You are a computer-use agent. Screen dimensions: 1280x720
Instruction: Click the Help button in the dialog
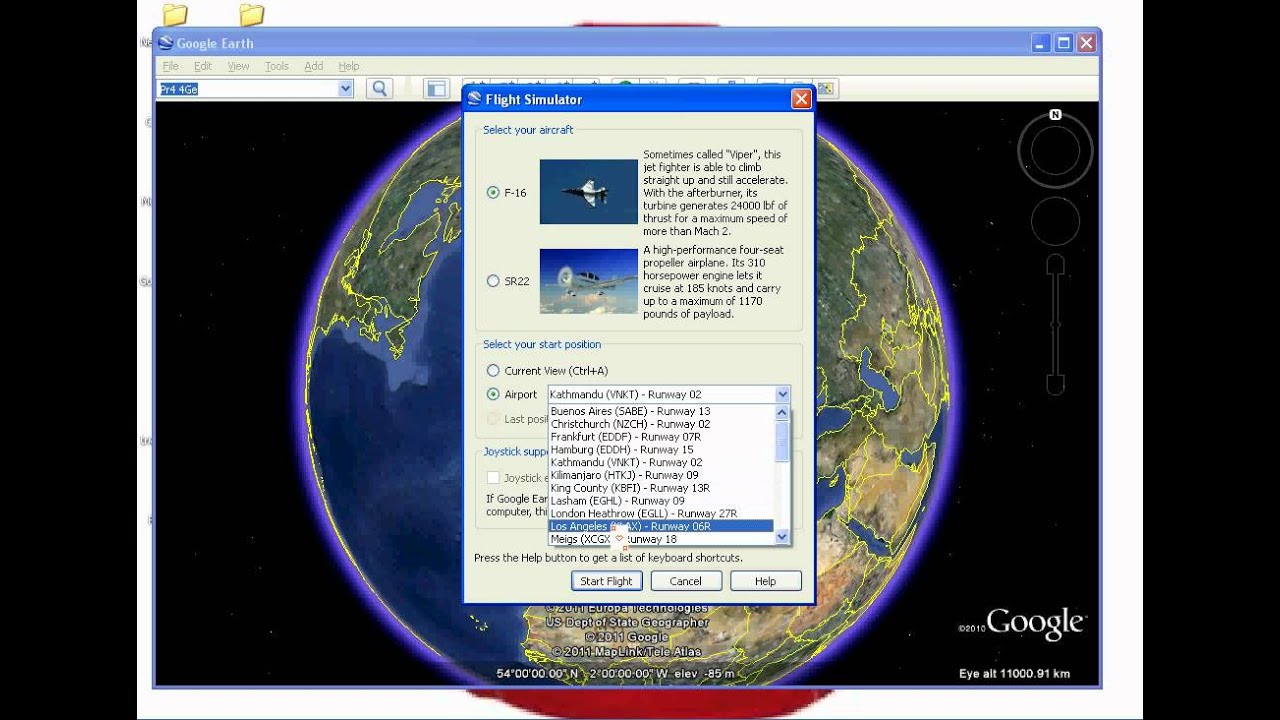coord(766,581)
